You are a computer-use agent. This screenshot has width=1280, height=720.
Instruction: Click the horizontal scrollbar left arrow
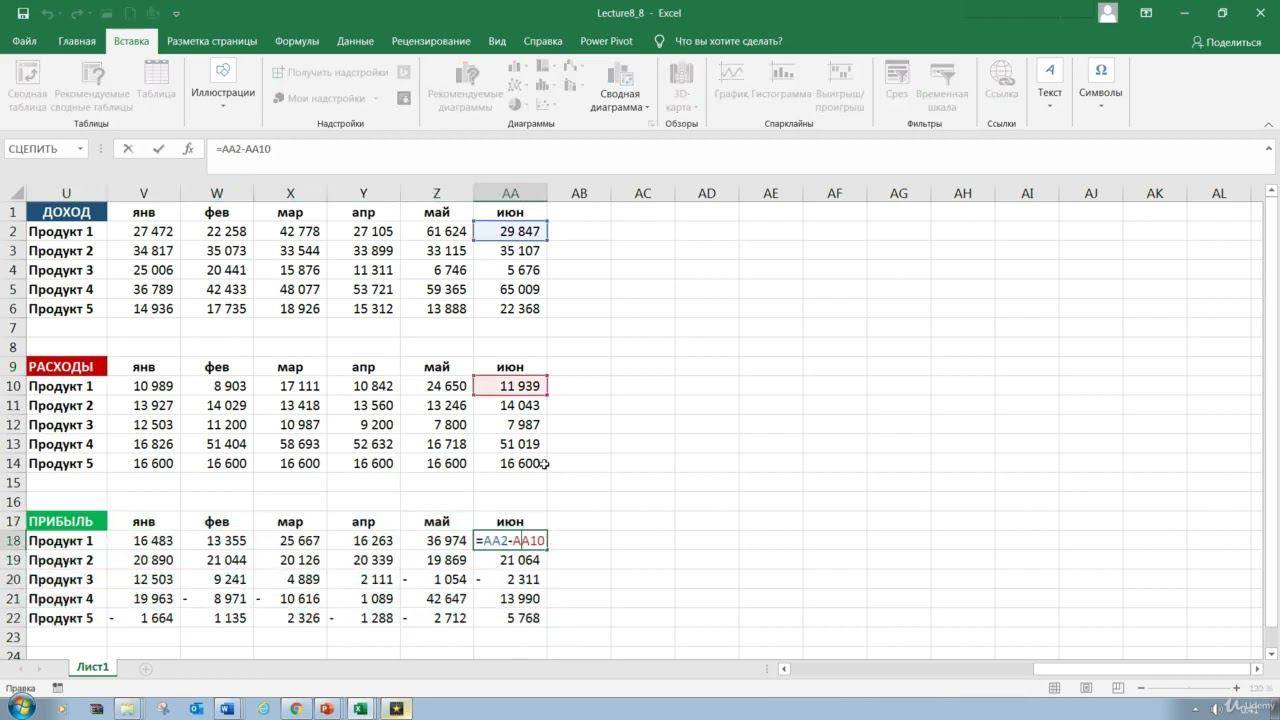(x=784, y=669)
